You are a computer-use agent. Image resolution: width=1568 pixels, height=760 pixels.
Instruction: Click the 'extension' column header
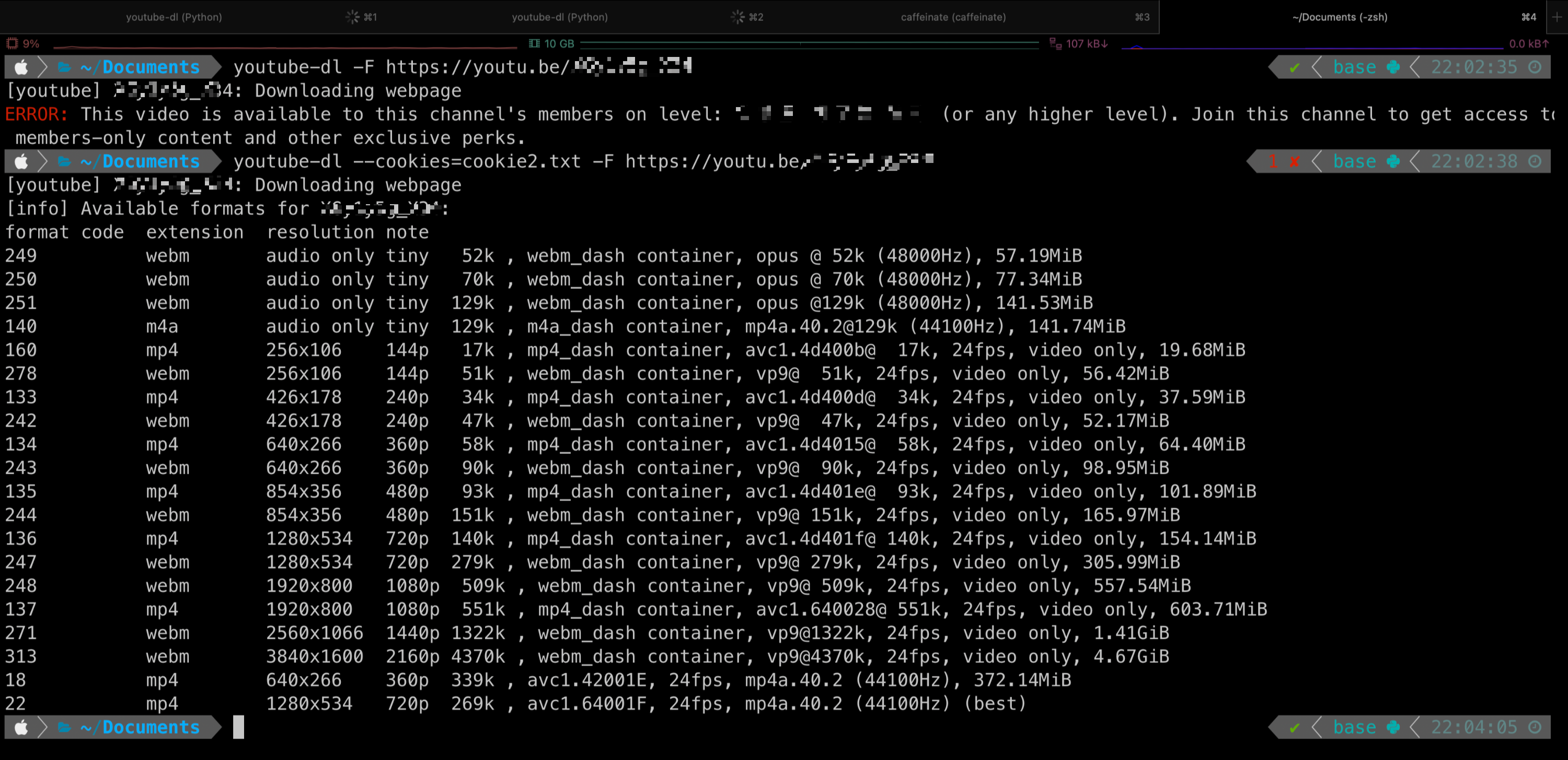(195, 232)
